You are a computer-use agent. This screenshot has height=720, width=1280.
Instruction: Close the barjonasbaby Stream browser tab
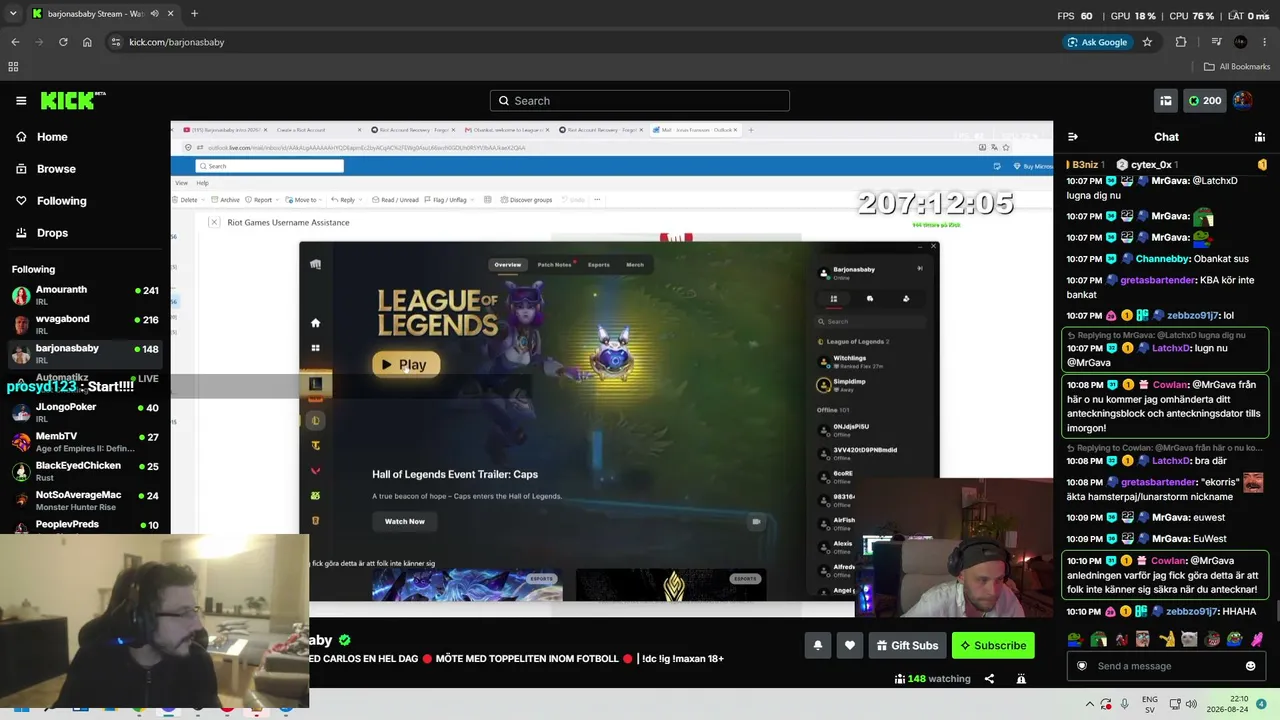point(169,14)
